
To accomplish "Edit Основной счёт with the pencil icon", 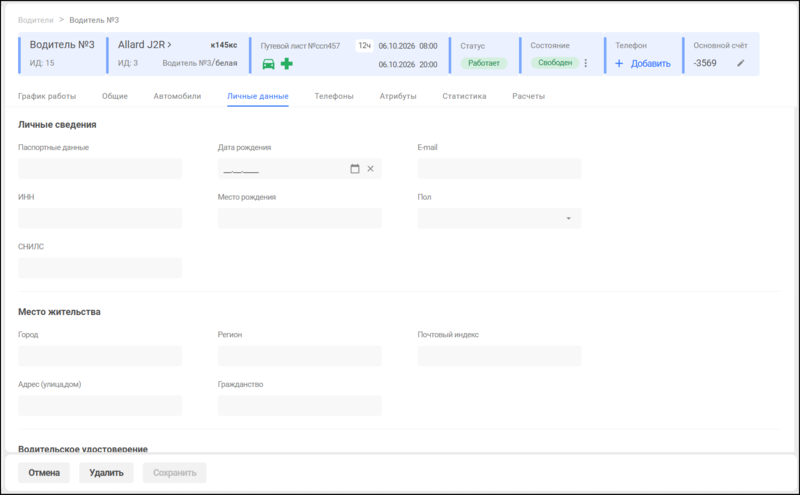I will point(741,63).
